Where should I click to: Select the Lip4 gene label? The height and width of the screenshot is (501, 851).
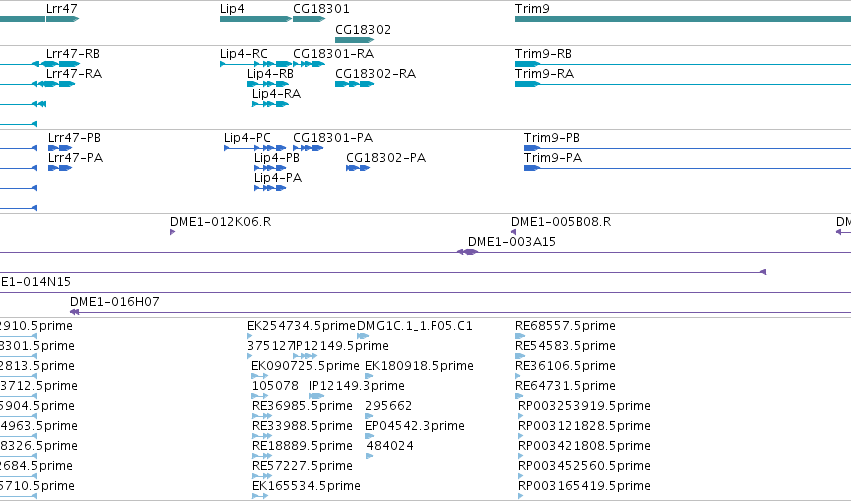(232, 9)
